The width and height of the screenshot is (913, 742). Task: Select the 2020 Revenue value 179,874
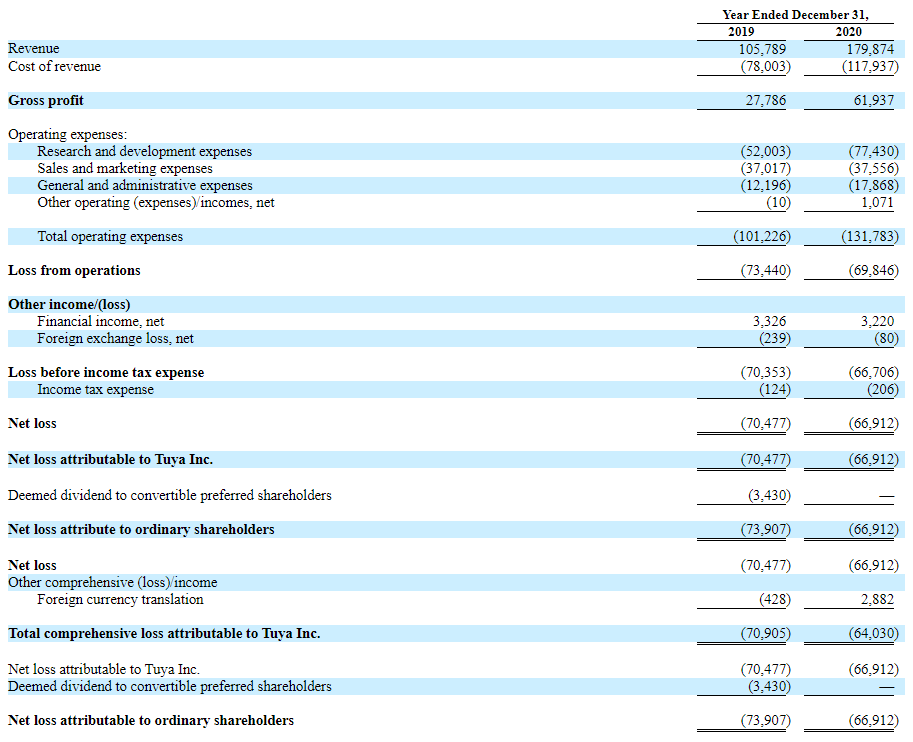pyautogui.click(x=869, y=49)
